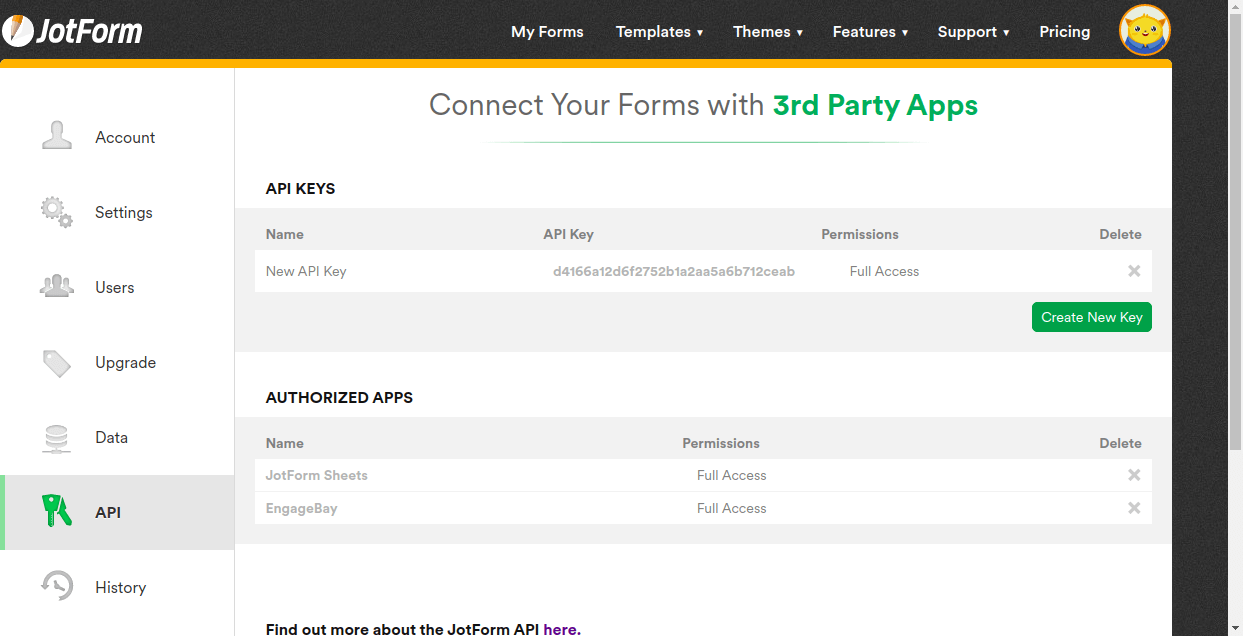Open the Data section
The image size is (1243, 636).
(112, 437)
